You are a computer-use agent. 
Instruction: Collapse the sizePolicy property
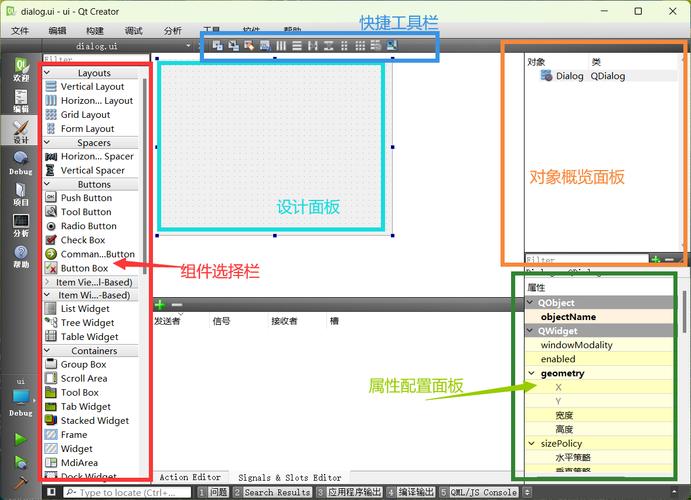[x=532, y=443]
